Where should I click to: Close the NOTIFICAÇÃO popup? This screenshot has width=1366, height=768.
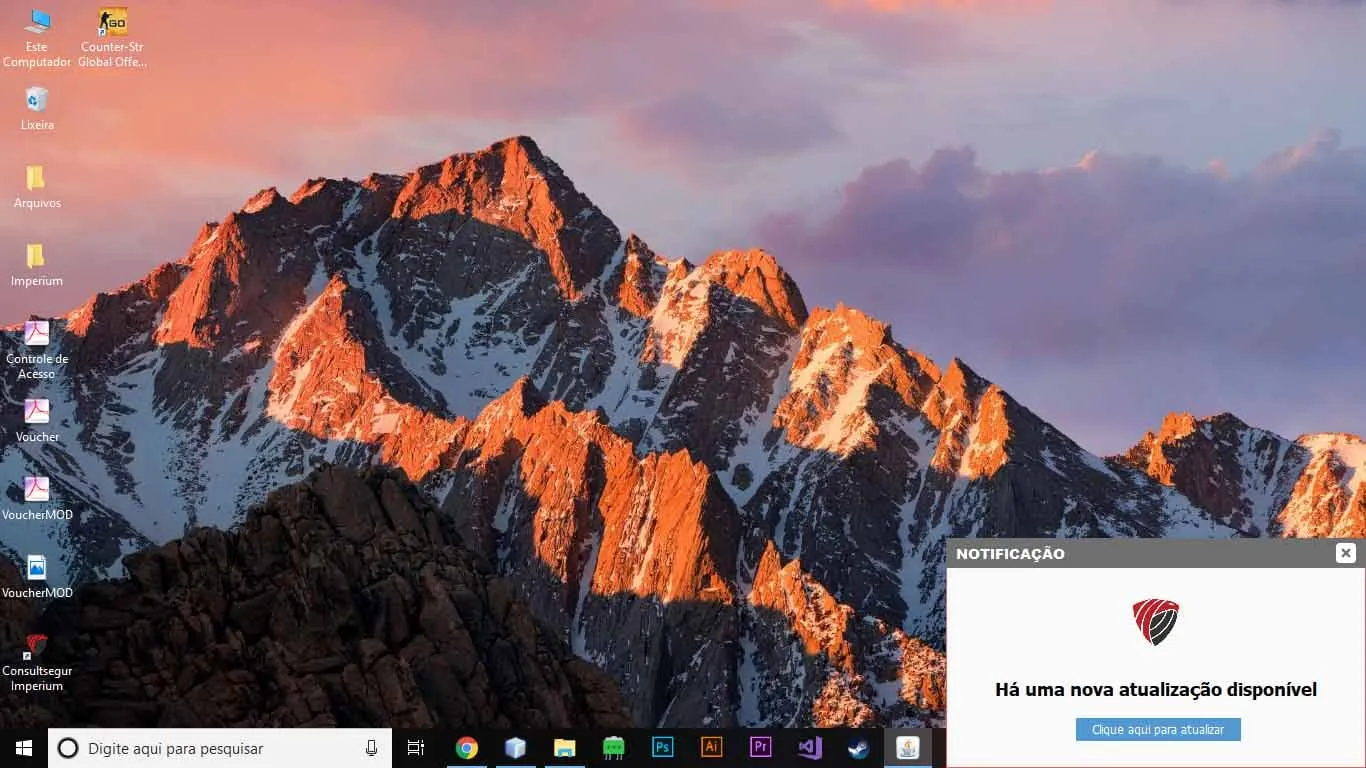pyautogui.click(x=1346, y=553)
